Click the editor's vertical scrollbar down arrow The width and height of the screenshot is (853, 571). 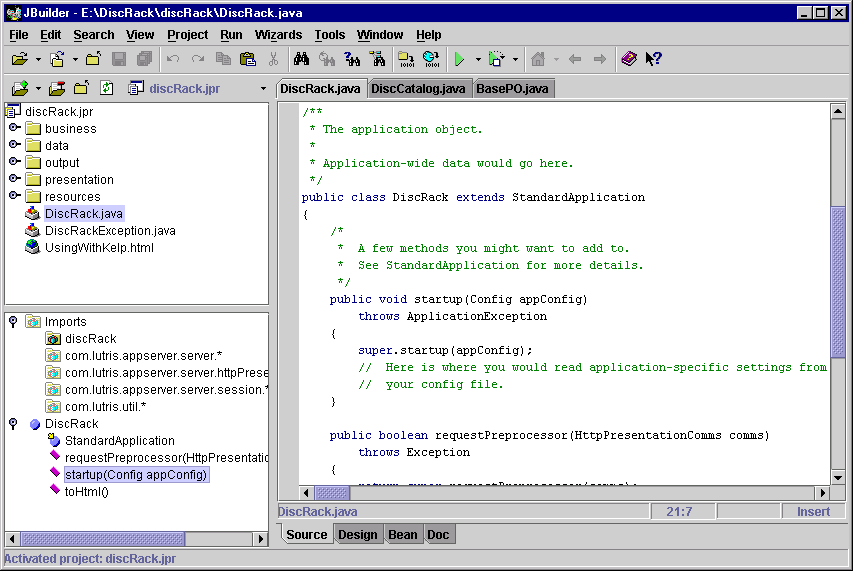pos(838,477)
